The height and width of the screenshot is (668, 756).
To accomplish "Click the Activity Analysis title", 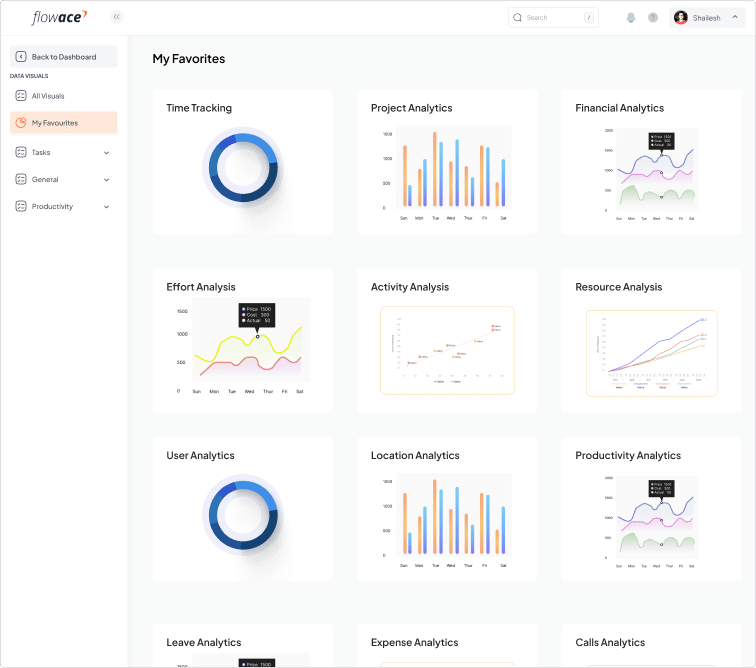I will coord(410,287).
